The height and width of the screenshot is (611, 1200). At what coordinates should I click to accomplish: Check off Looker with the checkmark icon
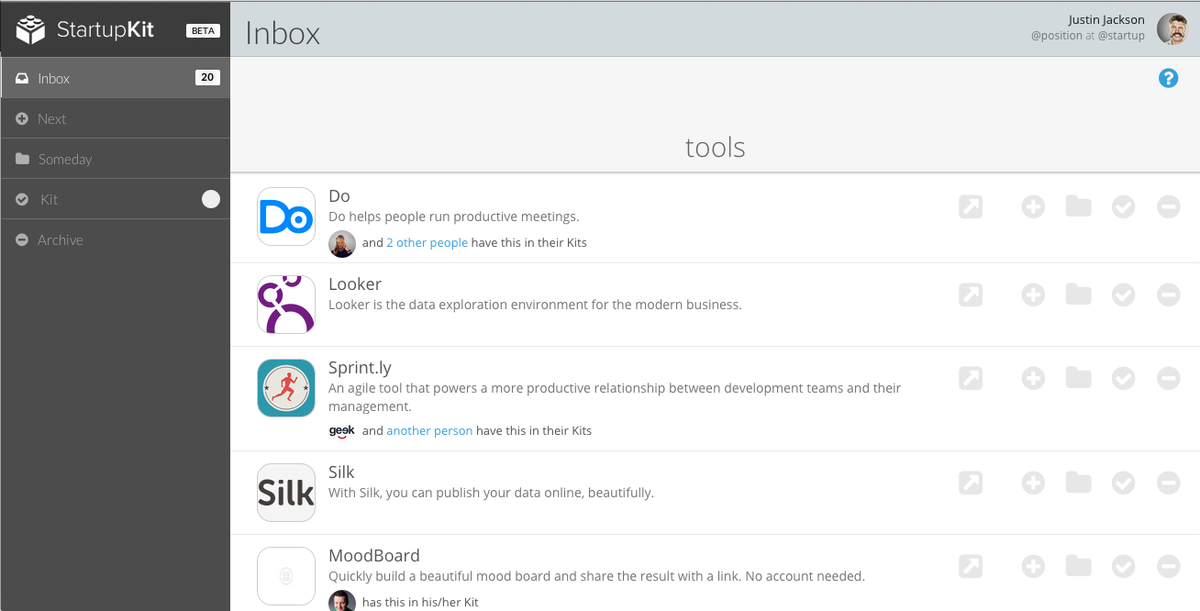tap(1123, 295)
